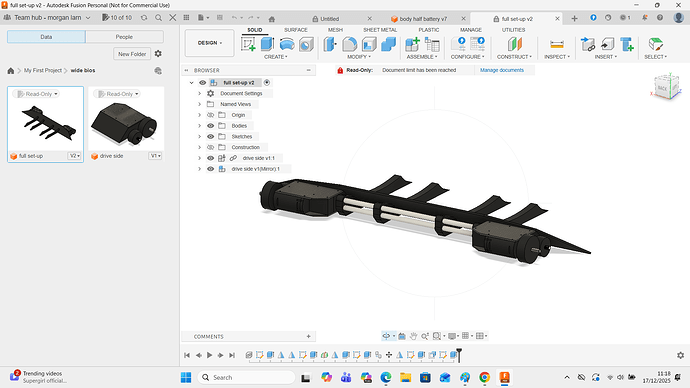
Task: Switch to the MESH tab
Action: coord(335,30)
